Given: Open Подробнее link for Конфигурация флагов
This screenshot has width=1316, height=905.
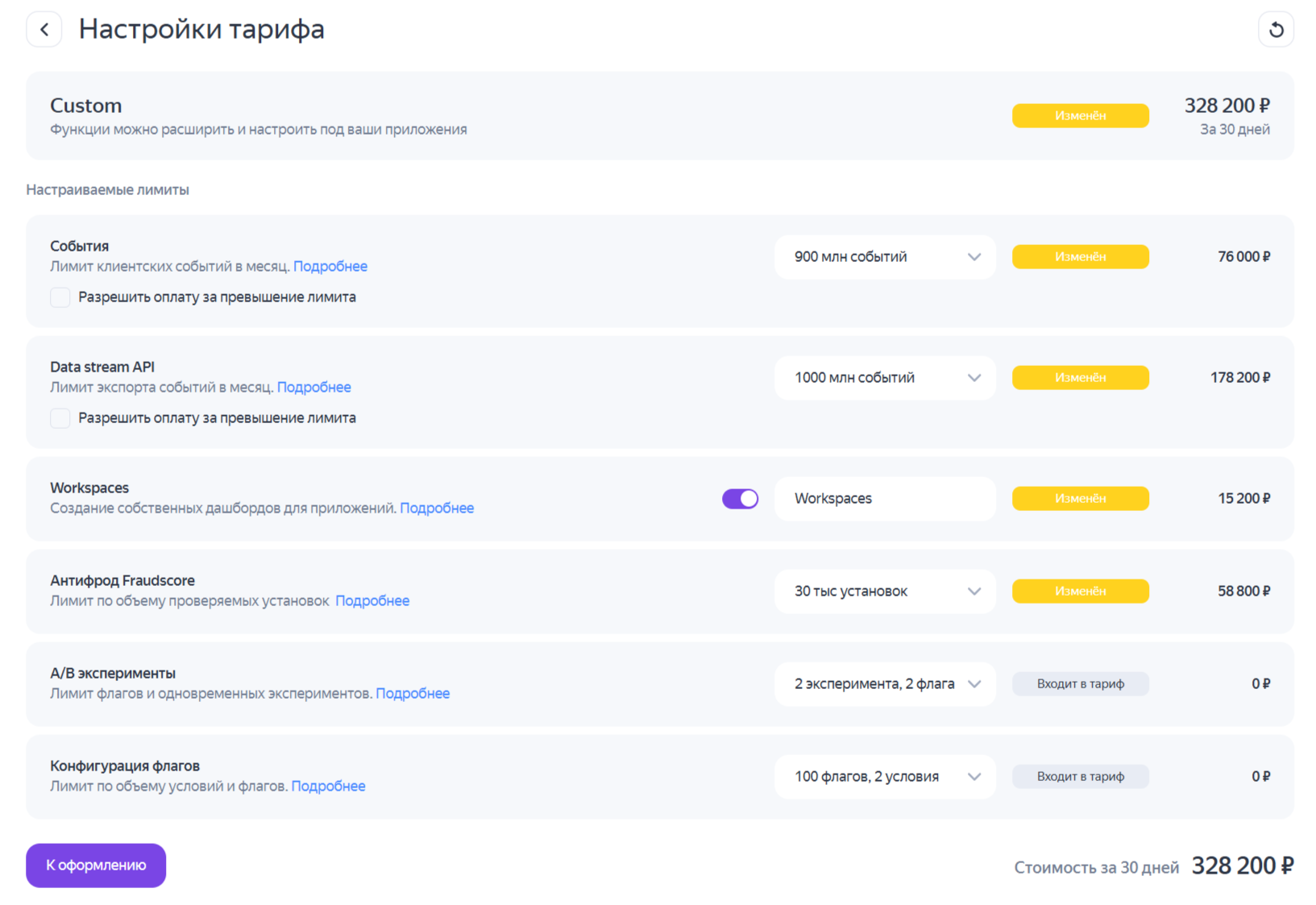Looking at the screenshot, I should pos(328,787).
